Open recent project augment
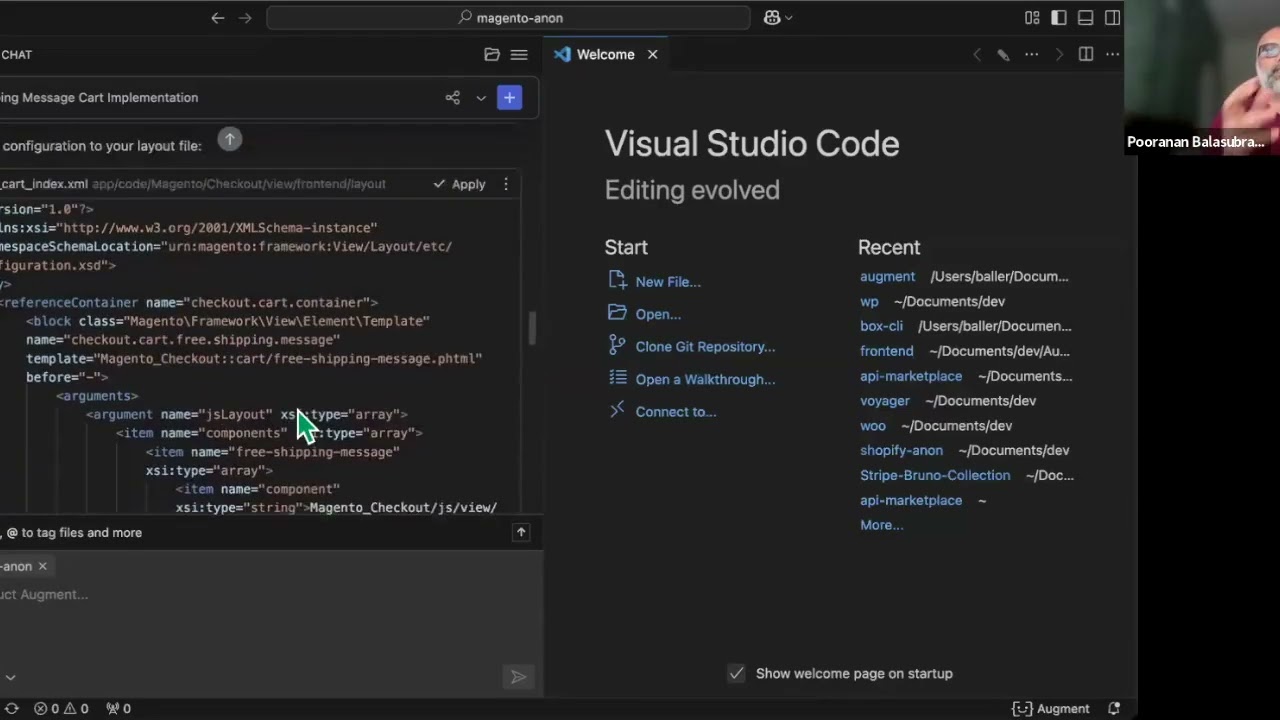This screenshot has height=720, width=1280. pos(887,276)
